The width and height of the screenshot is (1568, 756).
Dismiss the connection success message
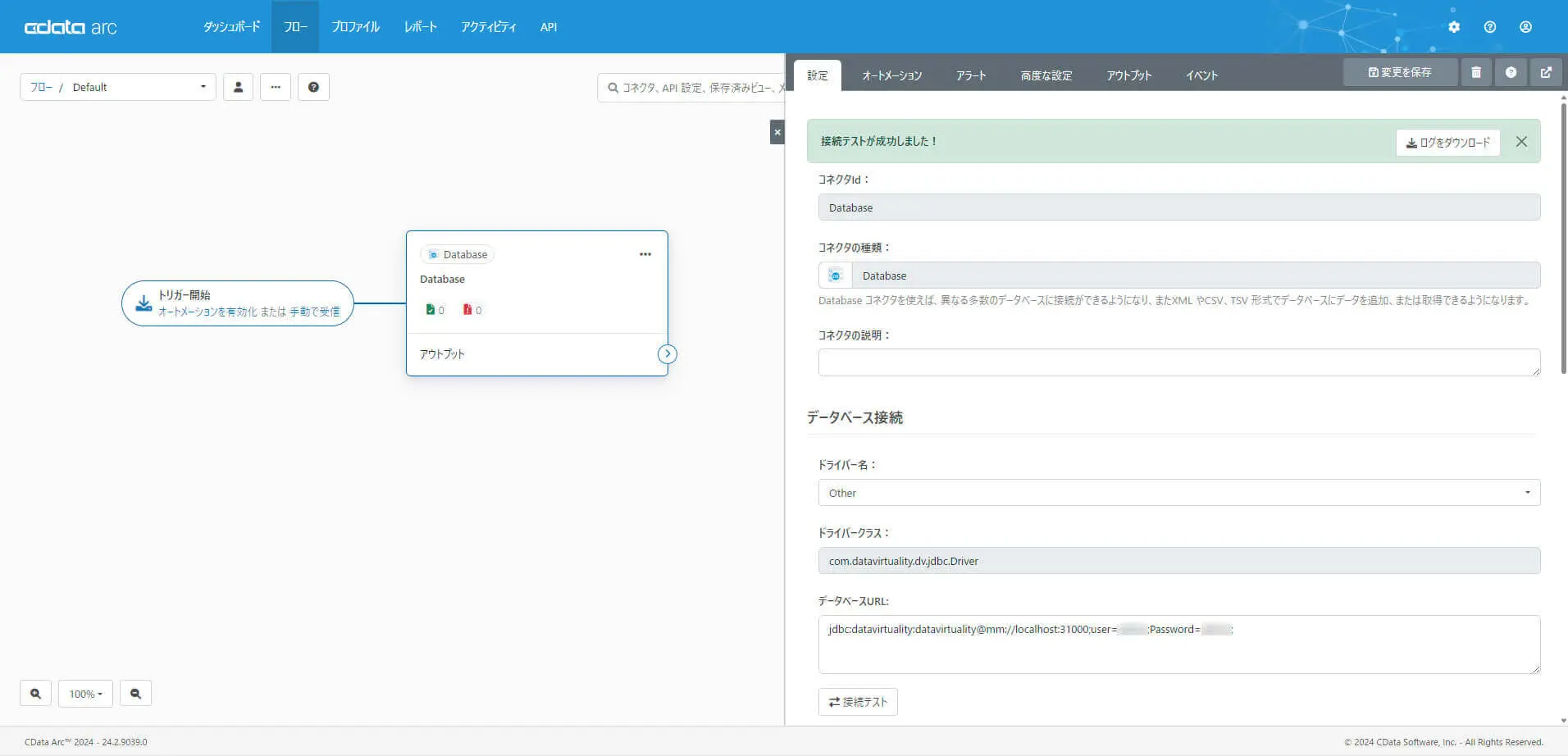(x=1521, y=142)
